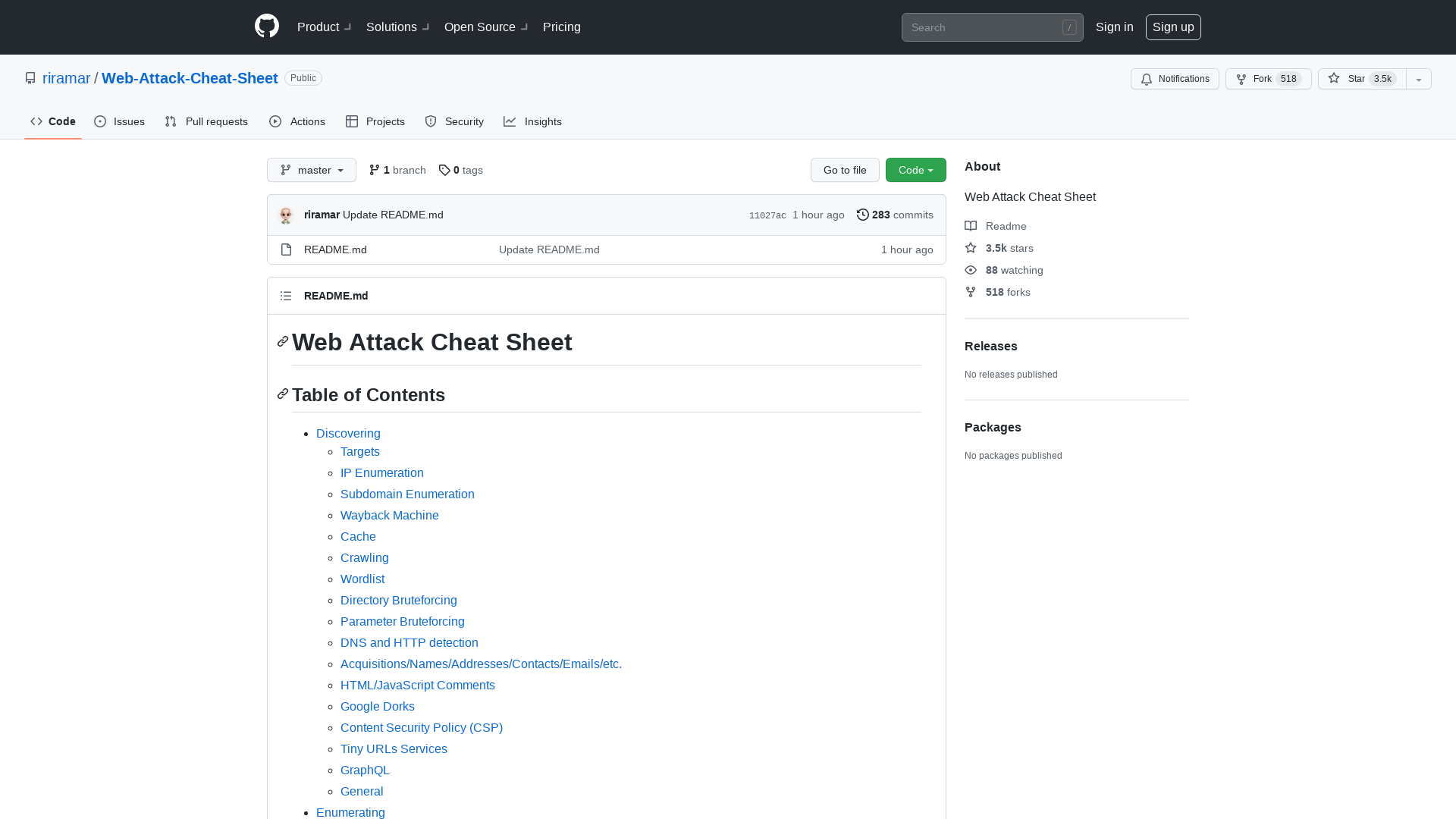The width and height of the screenshot is (1456, 819).
Task: Click riramar's avatar in the commit row
Action: (x=286, y=215)
